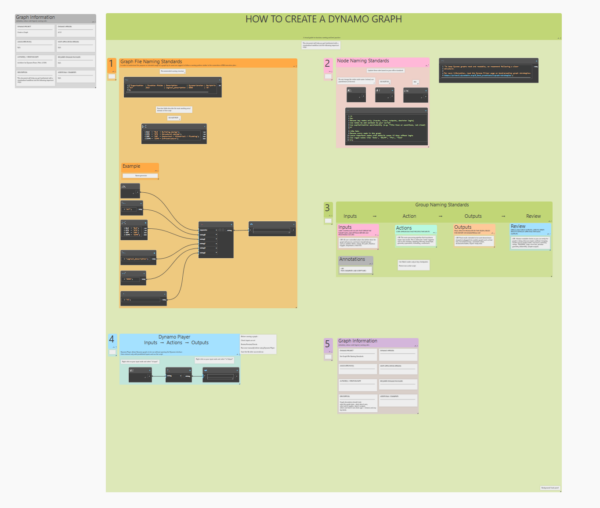Screen dimensions: 600x508
Task: Click the six-input concatenation node in Example
Action: 216,240
